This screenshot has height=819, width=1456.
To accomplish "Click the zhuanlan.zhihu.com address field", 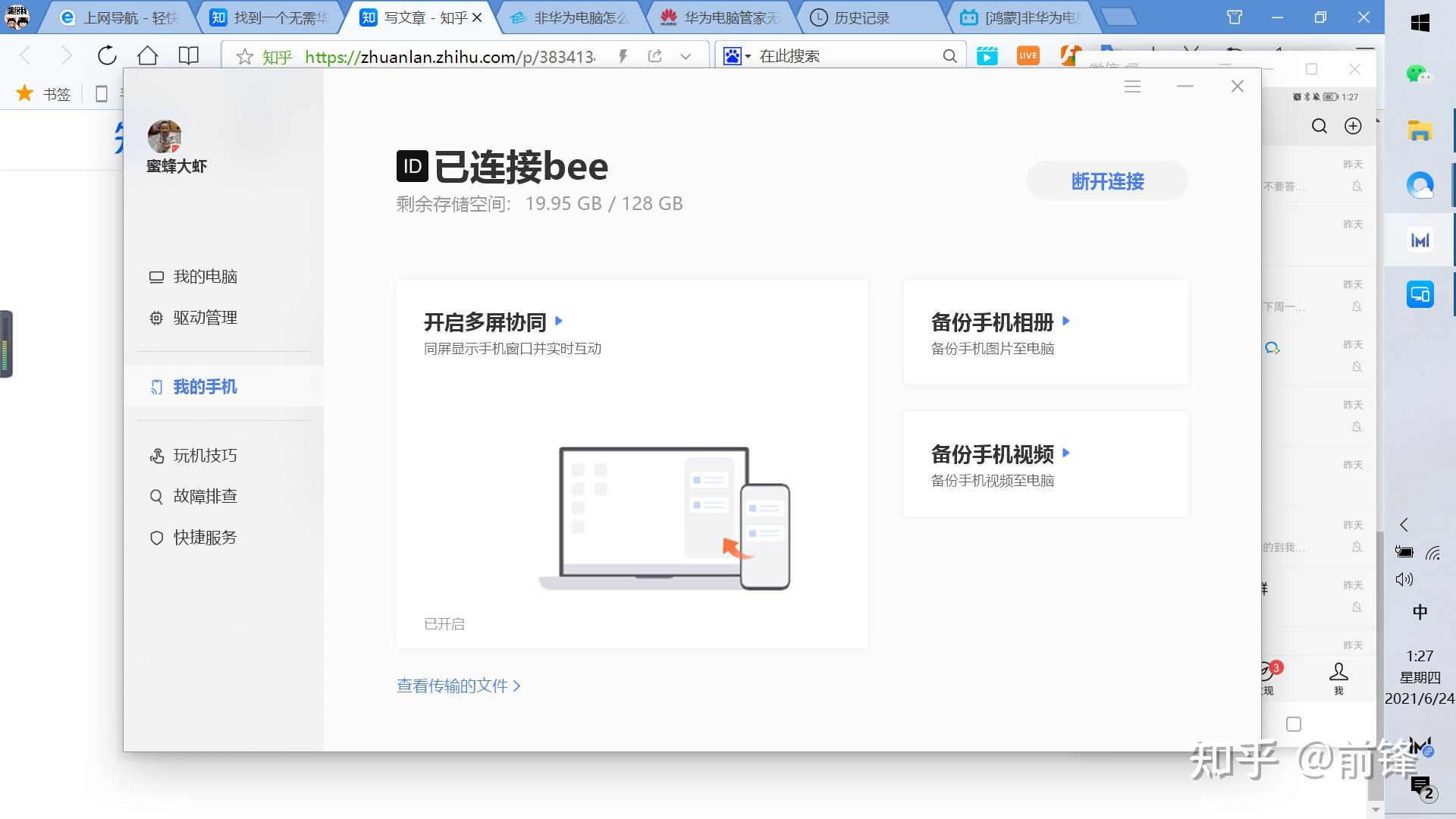I will coord(450,57).
